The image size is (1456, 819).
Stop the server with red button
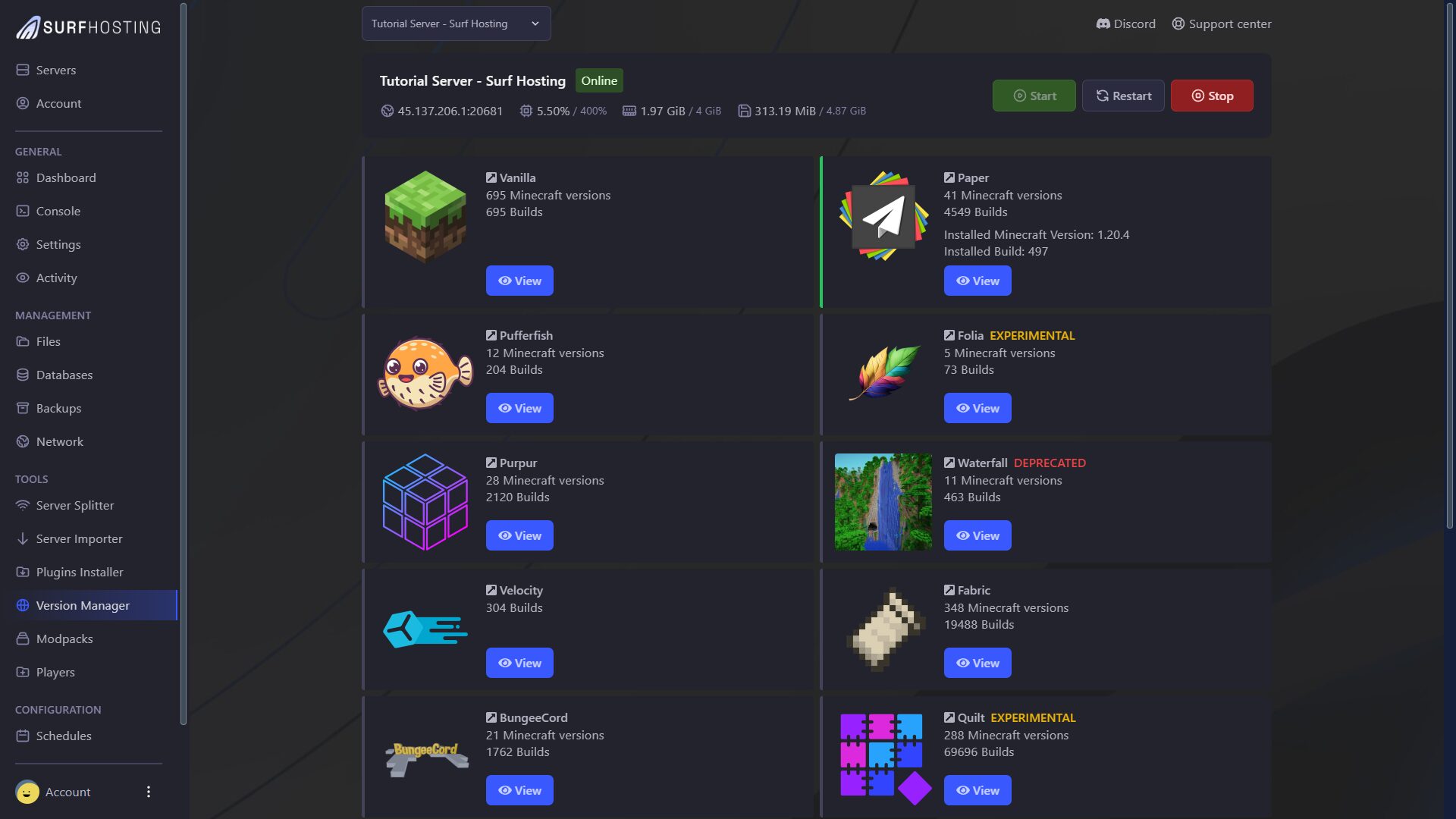click(x=1212, y=96)
